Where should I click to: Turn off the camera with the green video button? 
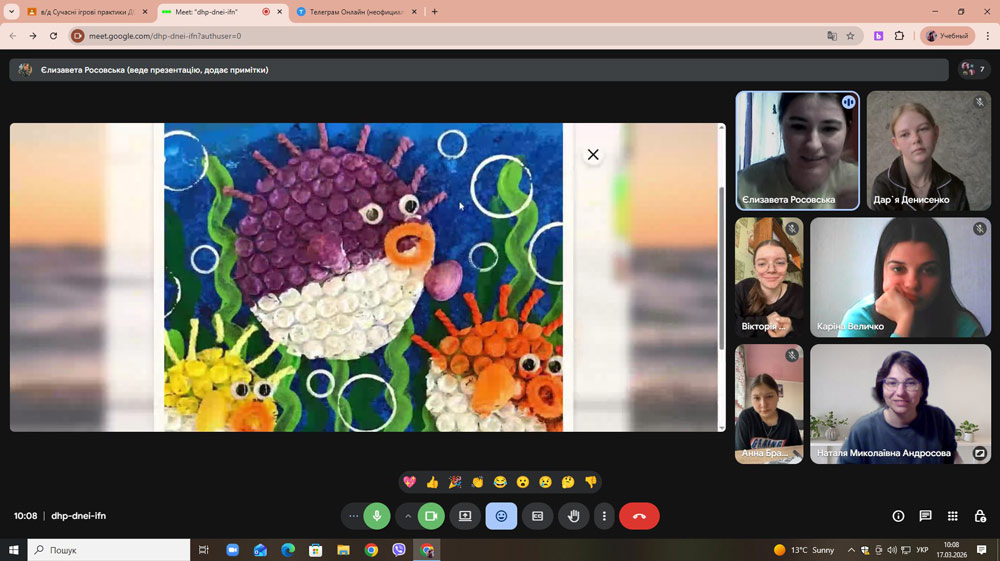[431, 516]
